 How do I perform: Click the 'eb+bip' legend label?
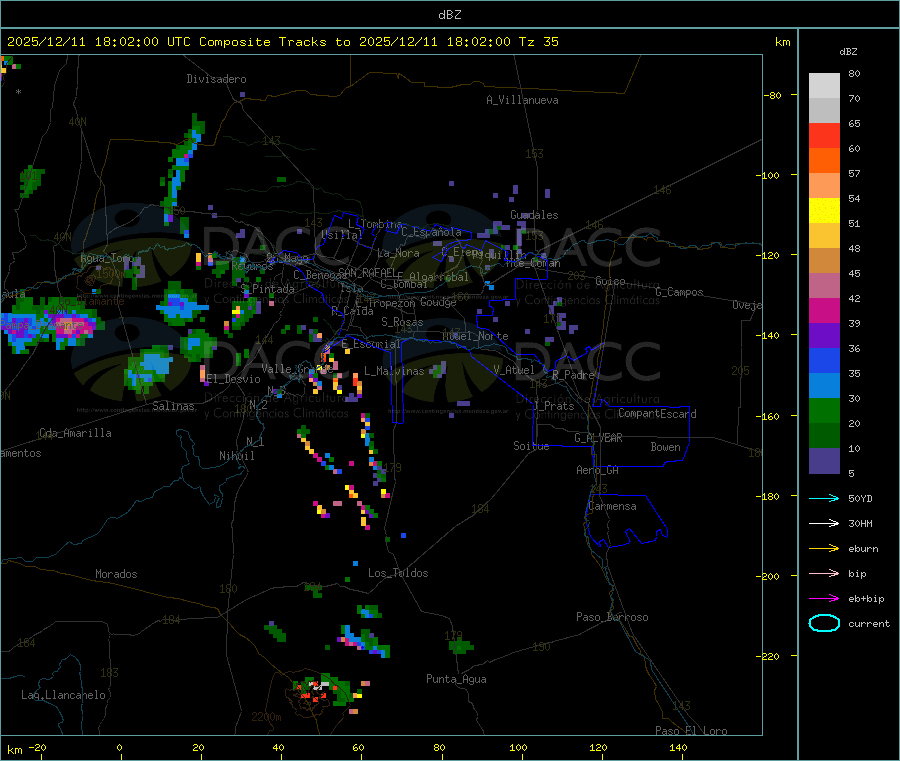tap(866, 599)
